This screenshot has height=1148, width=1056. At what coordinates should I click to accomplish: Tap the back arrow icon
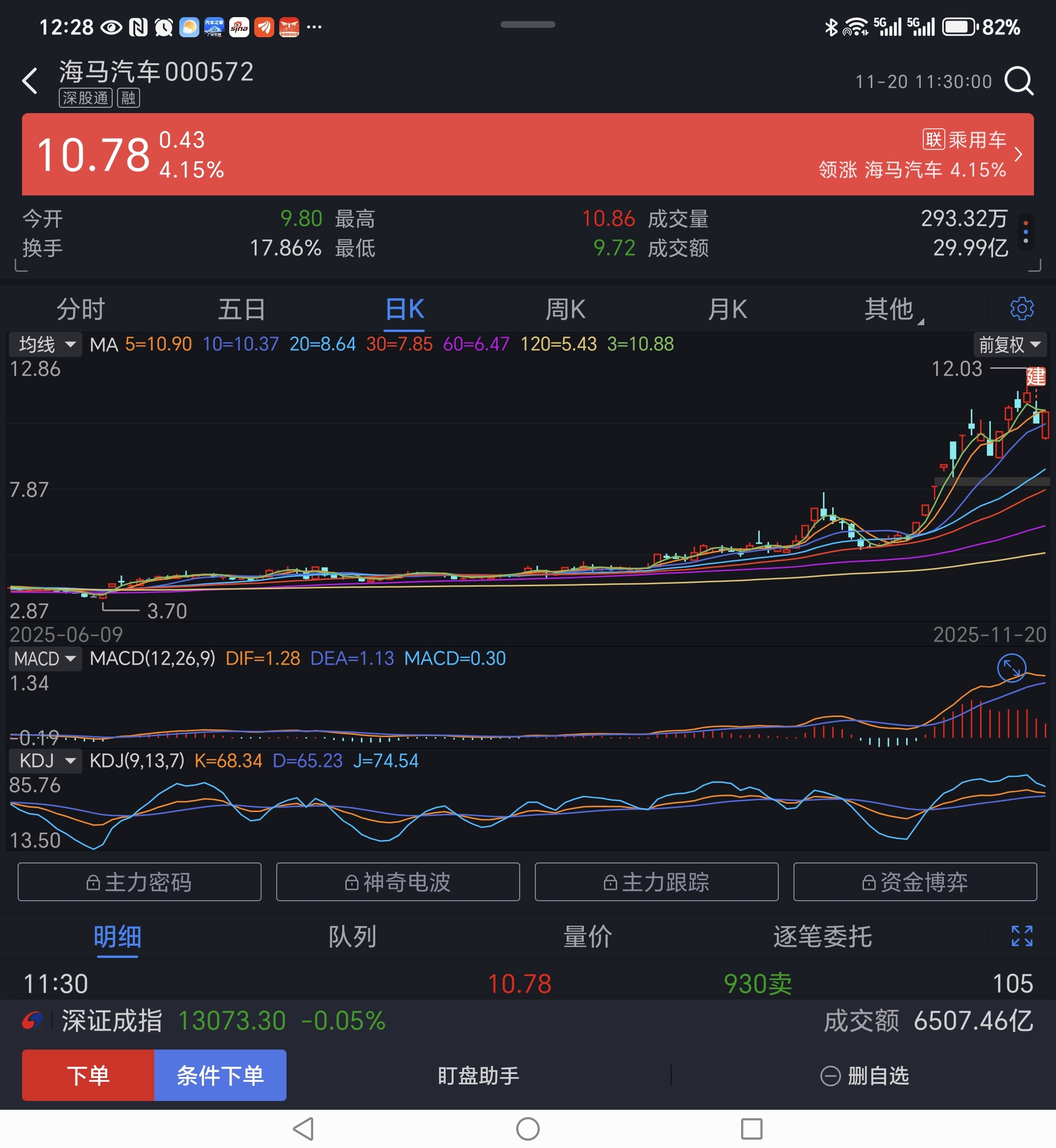point(30,81)
